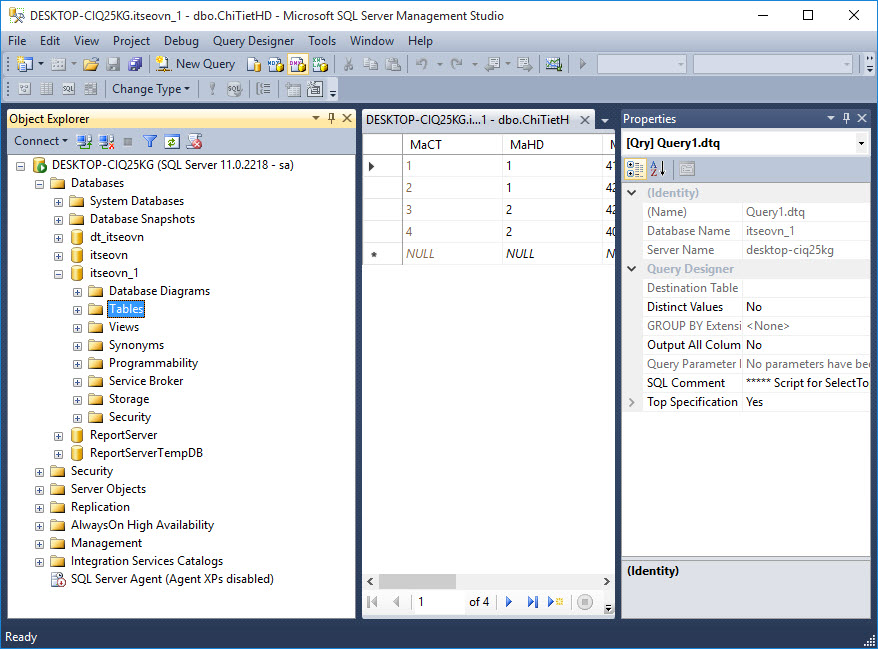Select the dbo.ChiTietHD document tab
Screen dimensions: 878x649
[x=468, y=120]
